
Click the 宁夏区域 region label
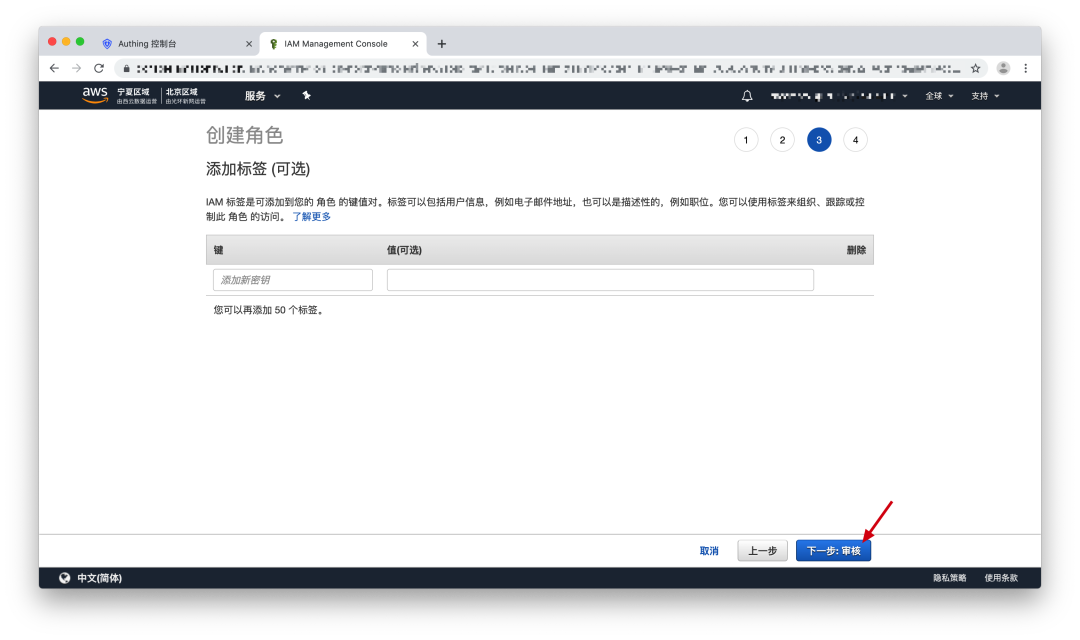[x=136, y=96]
